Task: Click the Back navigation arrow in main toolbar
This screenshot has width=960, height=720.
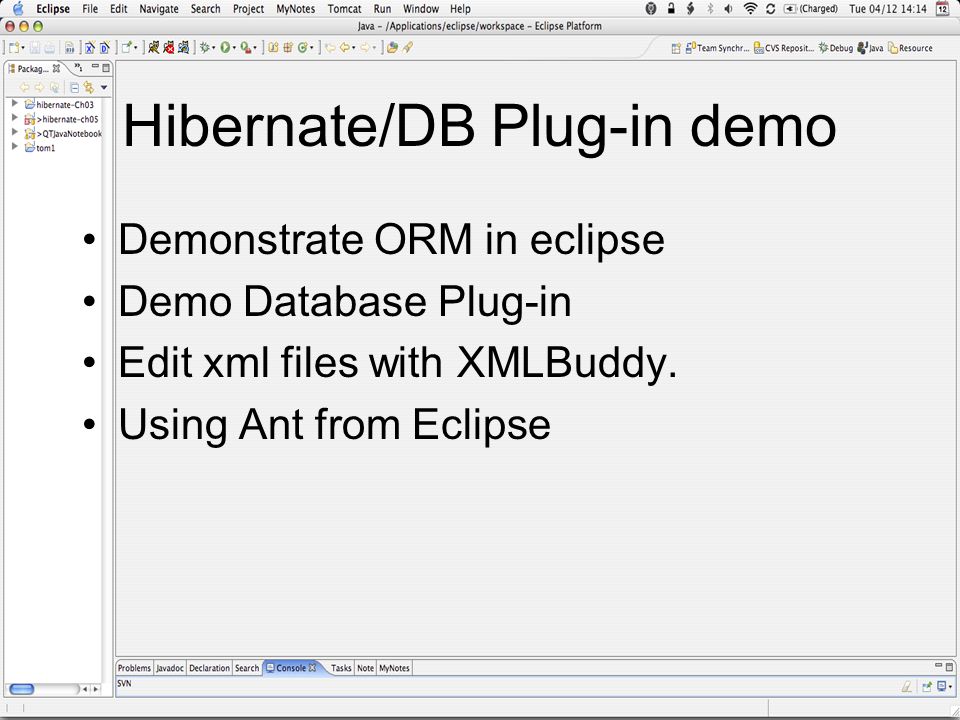Action: click(x=345, y=48)
